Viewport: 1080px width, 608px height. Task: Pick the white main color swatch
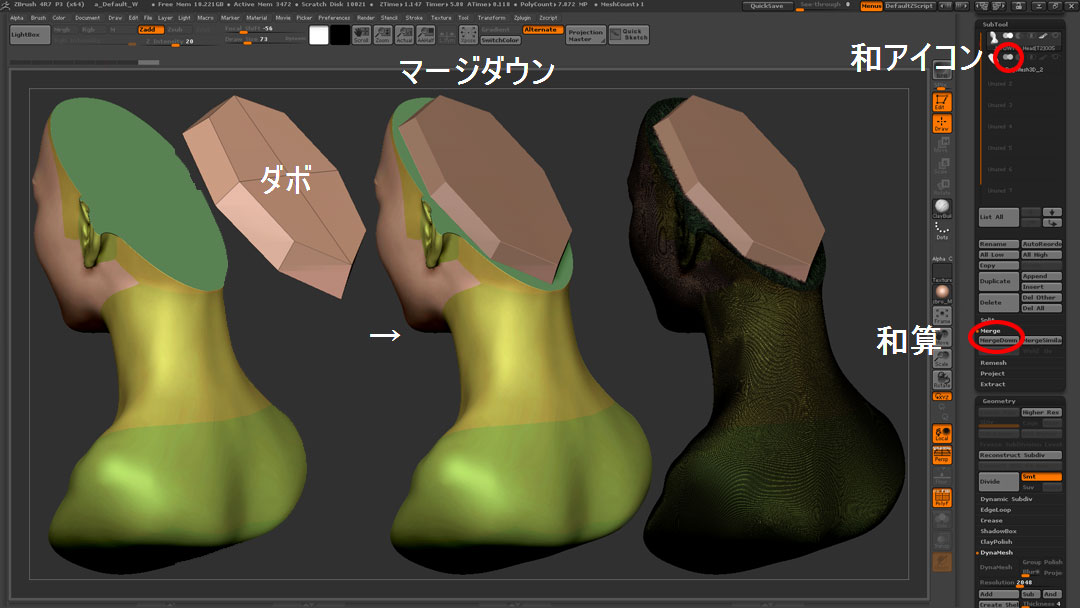tap(319, 35)
